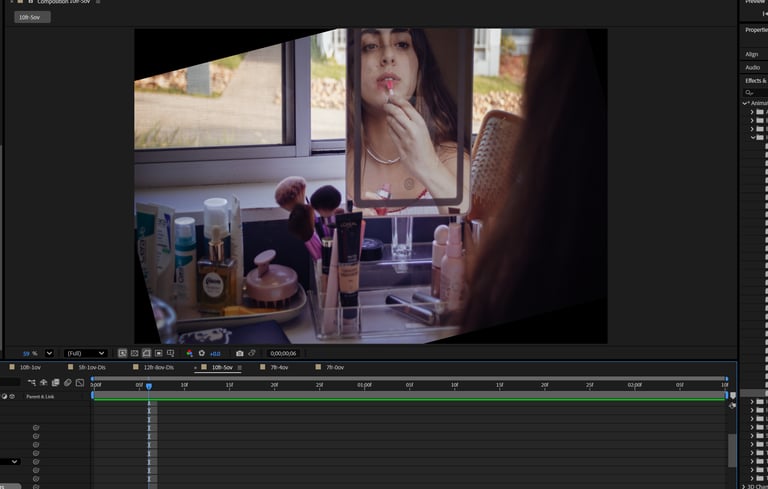
Task: Click the composition marker bin icon
Action: (x=733, y=395)
